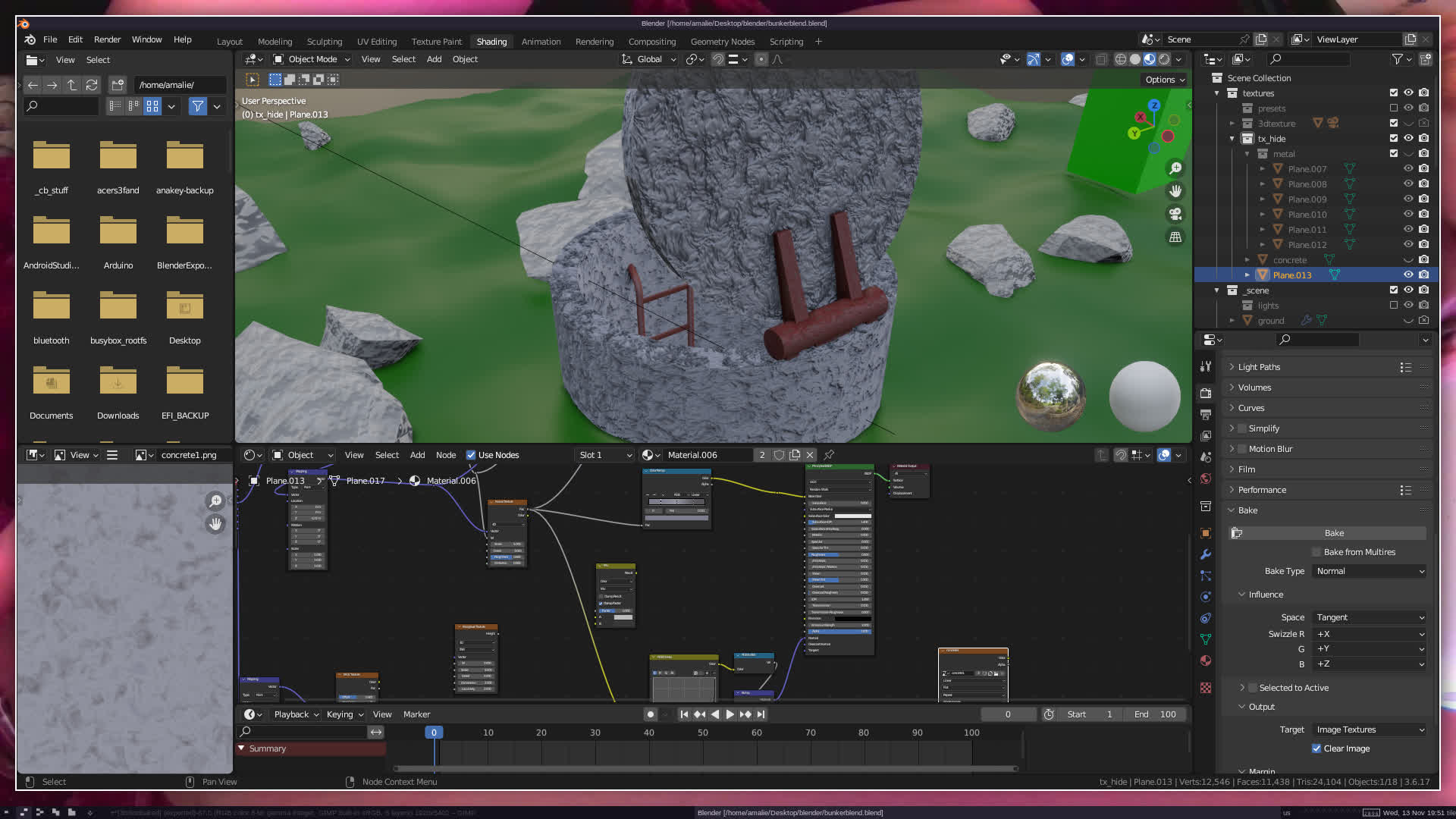Switch to orthographic grid view icon

tap(1175, 237)
